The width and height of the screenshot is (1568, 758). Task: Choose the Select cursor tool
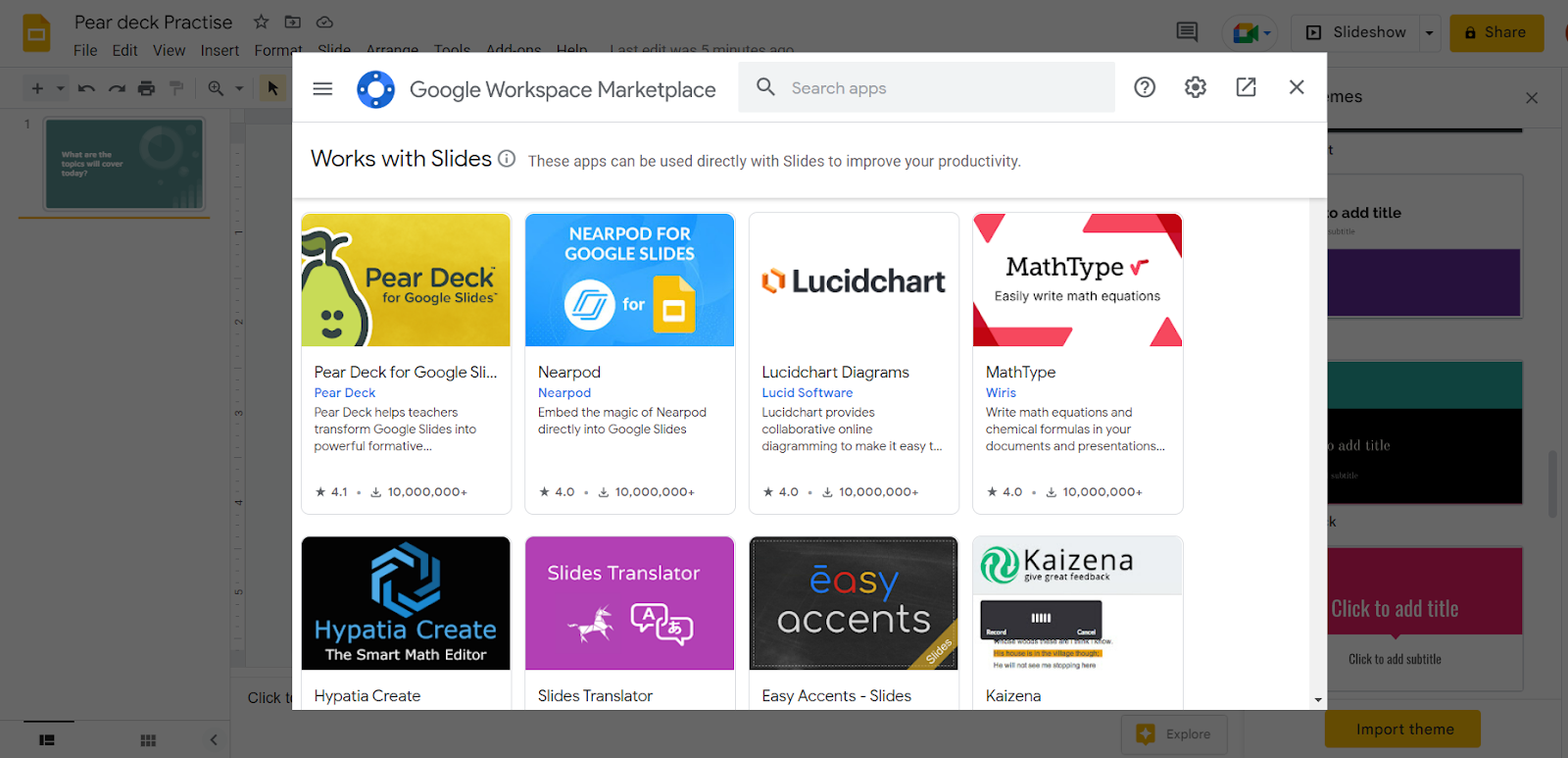click(x=272, y=88)
